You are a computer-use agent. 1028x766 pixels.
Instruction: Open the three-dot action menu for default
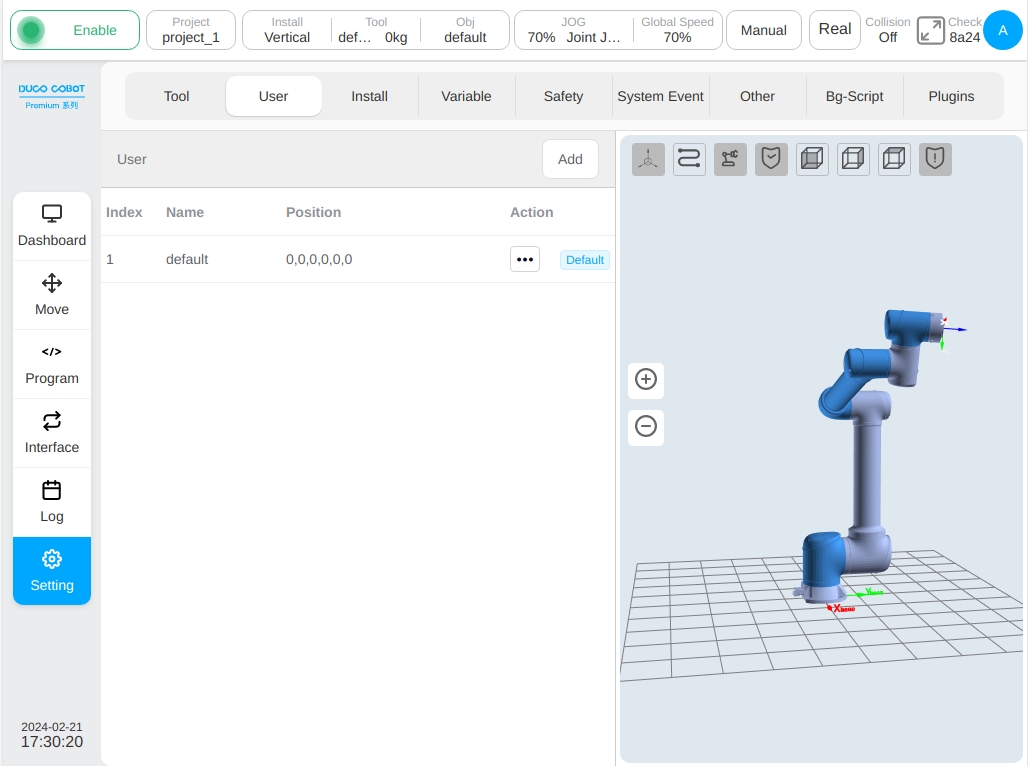click(524, 260)
